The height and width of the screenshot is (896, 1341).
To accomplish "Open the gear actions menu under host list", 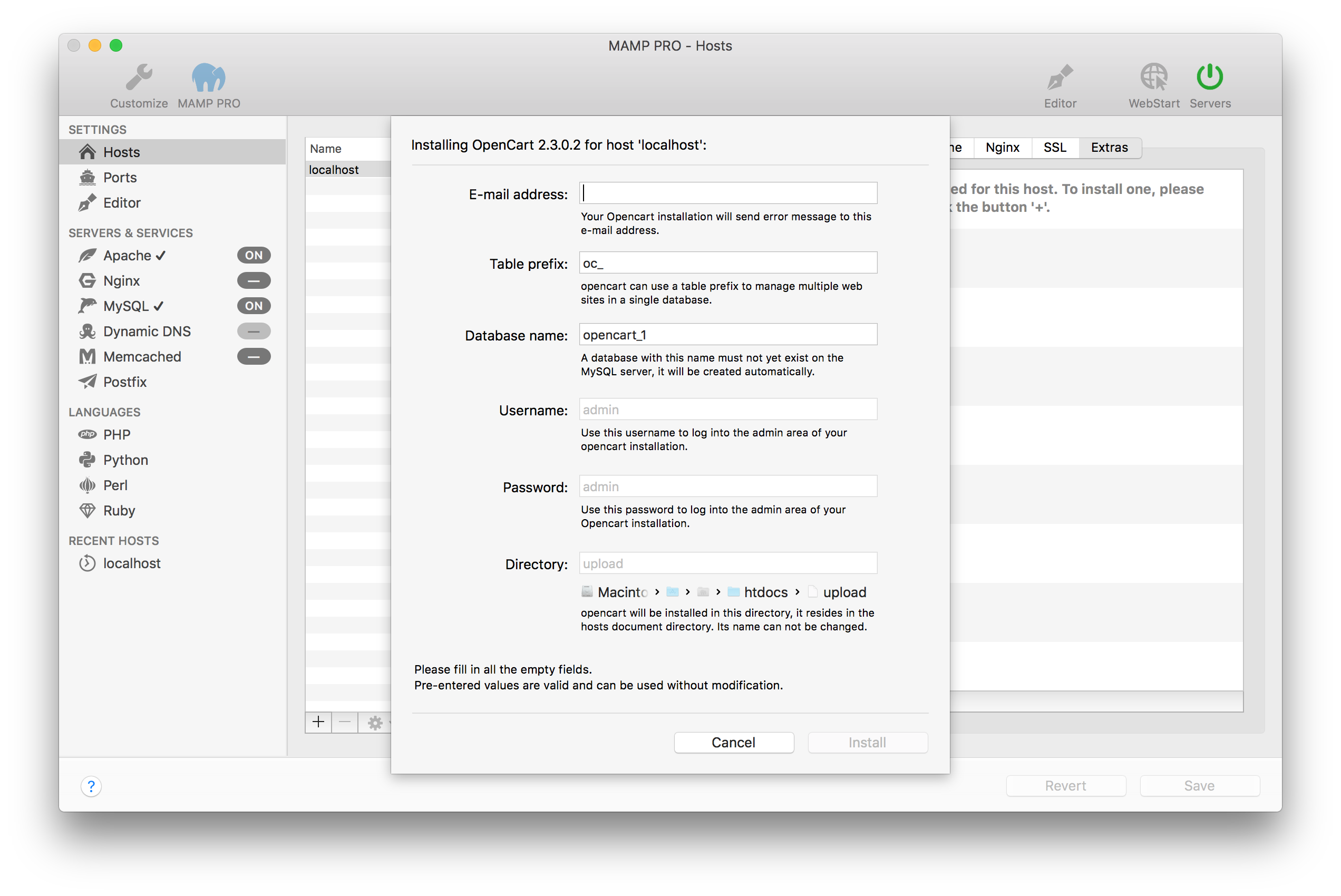I will (x=375, y=723).
